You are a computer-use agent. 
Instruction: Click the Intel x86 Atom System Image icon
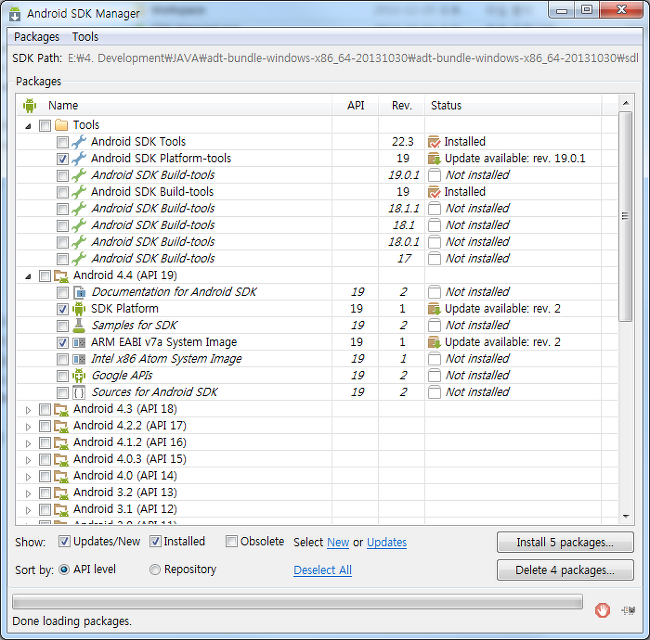79,359
